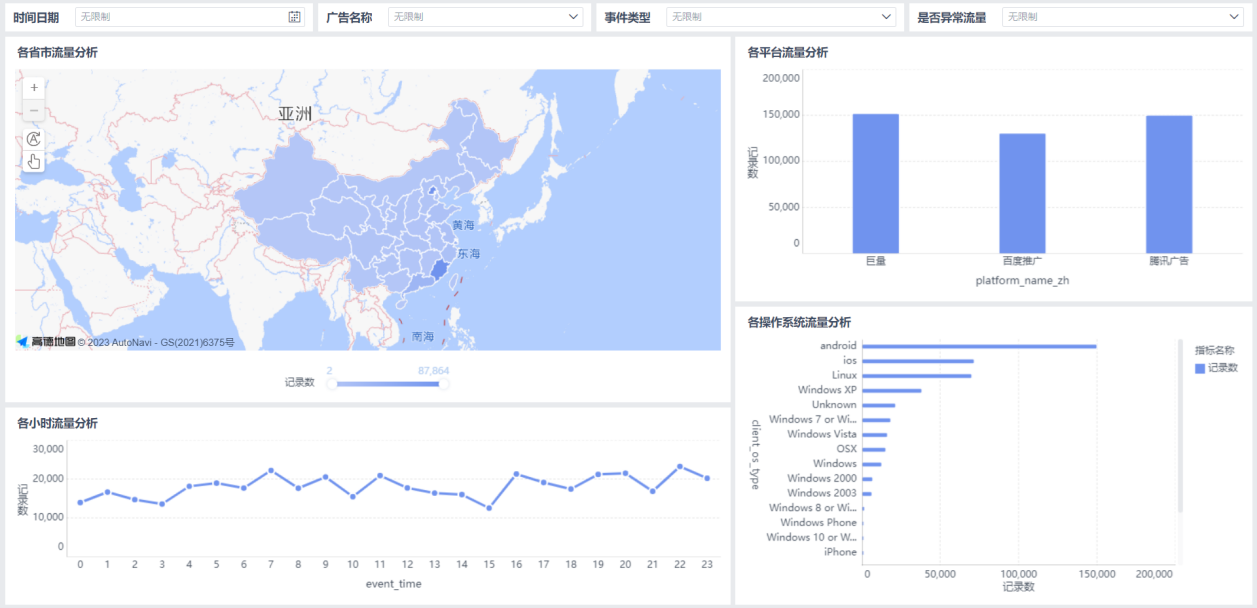Click the 时间日期 date input field
Viewport: 1257px width, 608px height.
pyautogui.click(x=189, y=17)
